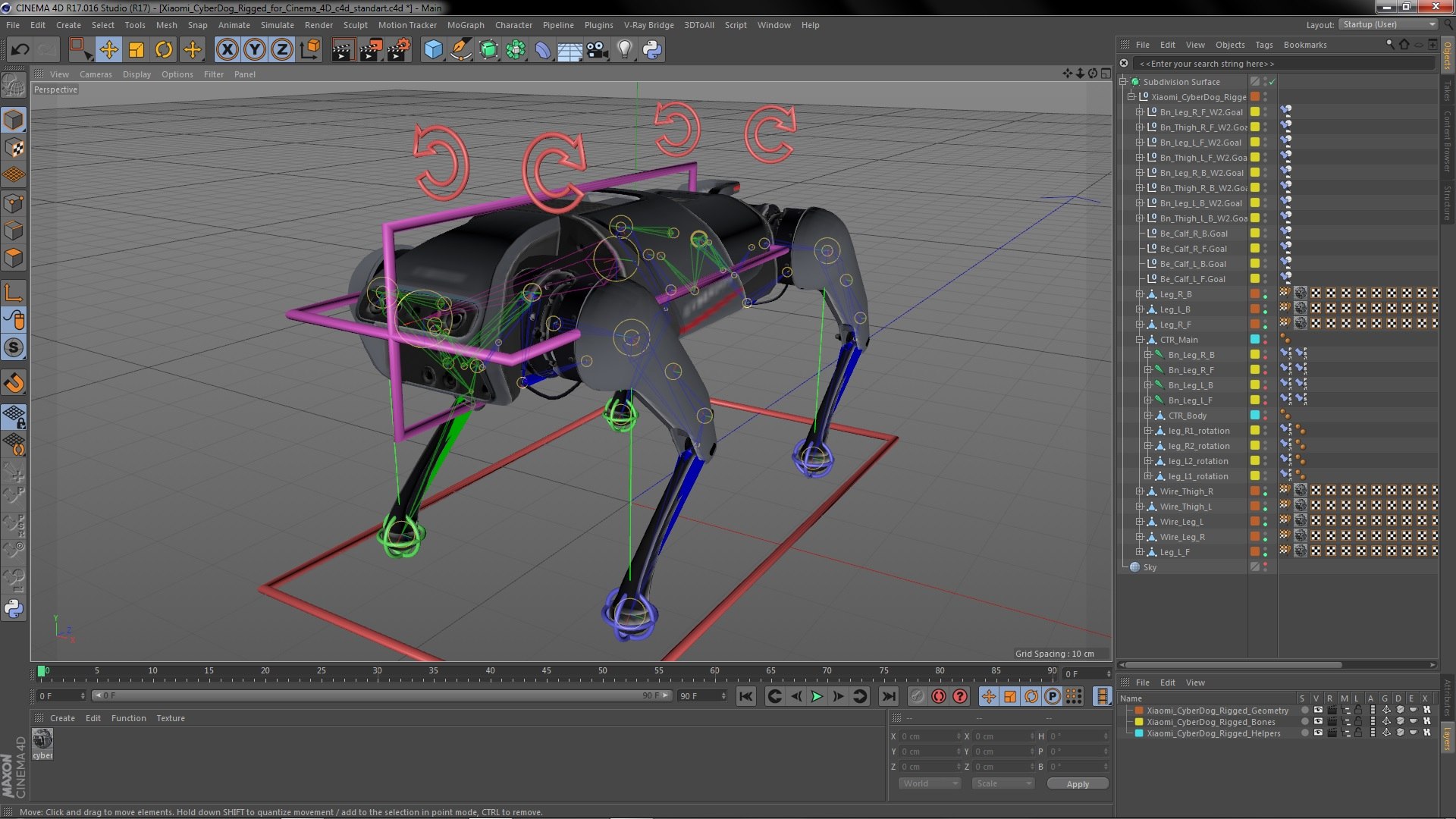Open the timeline help question icon
The height and width of the screenshot is (819, 1456).
pyautogui.click(x=960, y=696)
